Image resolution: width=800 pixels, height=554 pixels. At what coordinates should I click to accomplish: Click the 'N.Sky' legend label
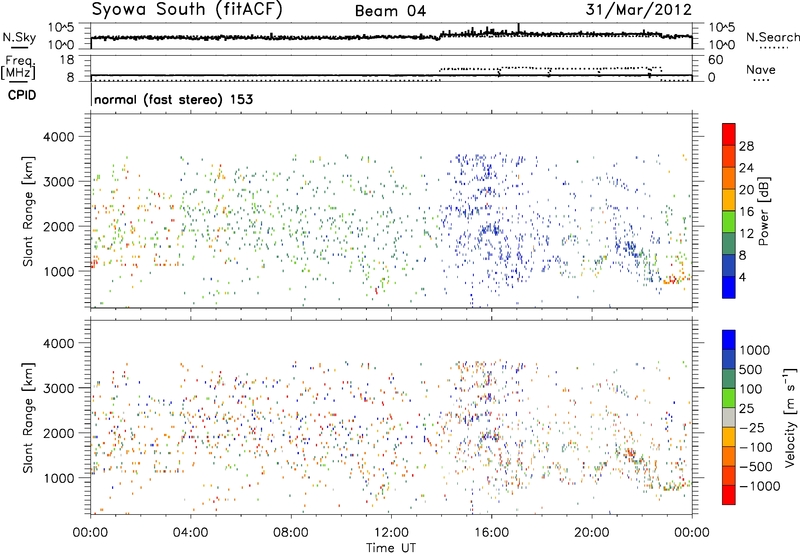coord(19,37)
